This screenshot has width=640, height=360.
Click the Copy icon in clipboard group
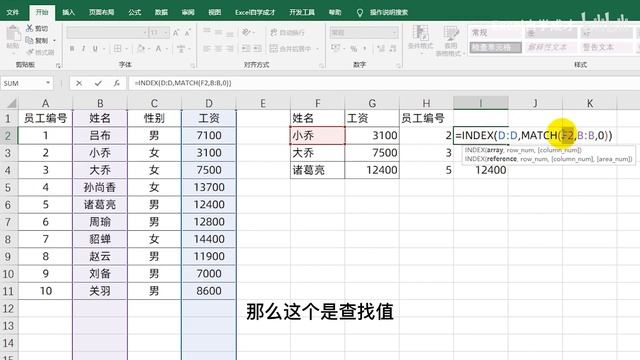pos(29,40)
